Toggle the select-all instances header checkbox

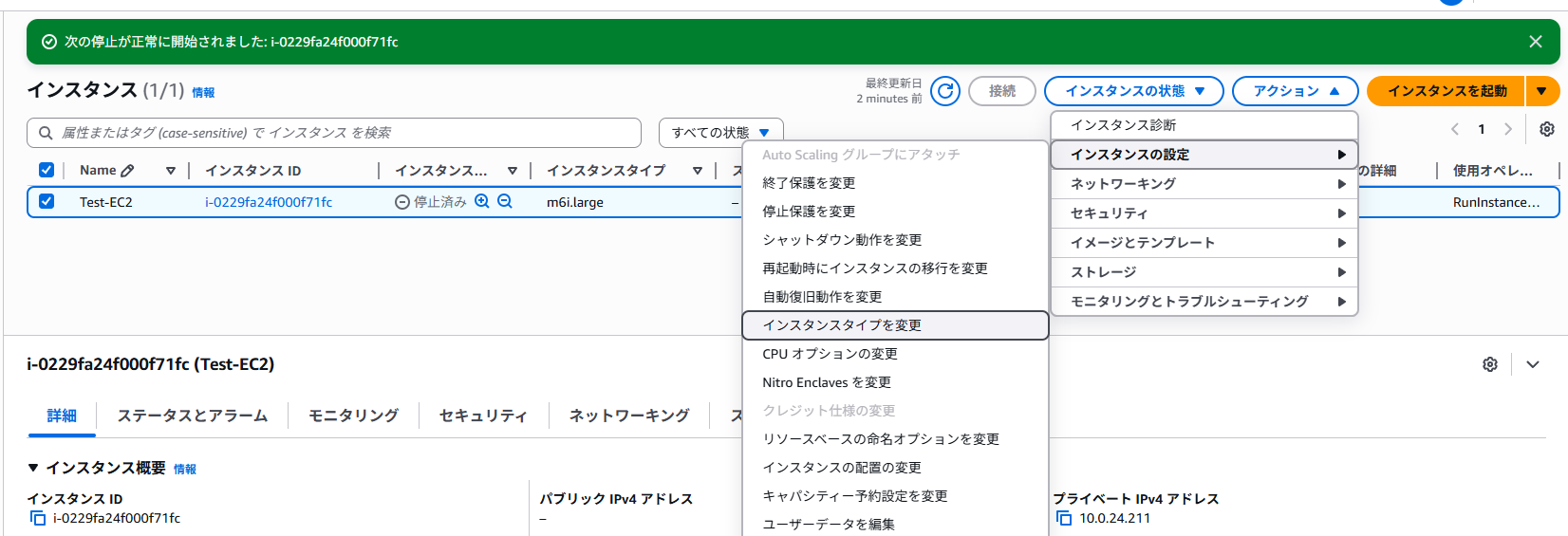click(46, 170)
